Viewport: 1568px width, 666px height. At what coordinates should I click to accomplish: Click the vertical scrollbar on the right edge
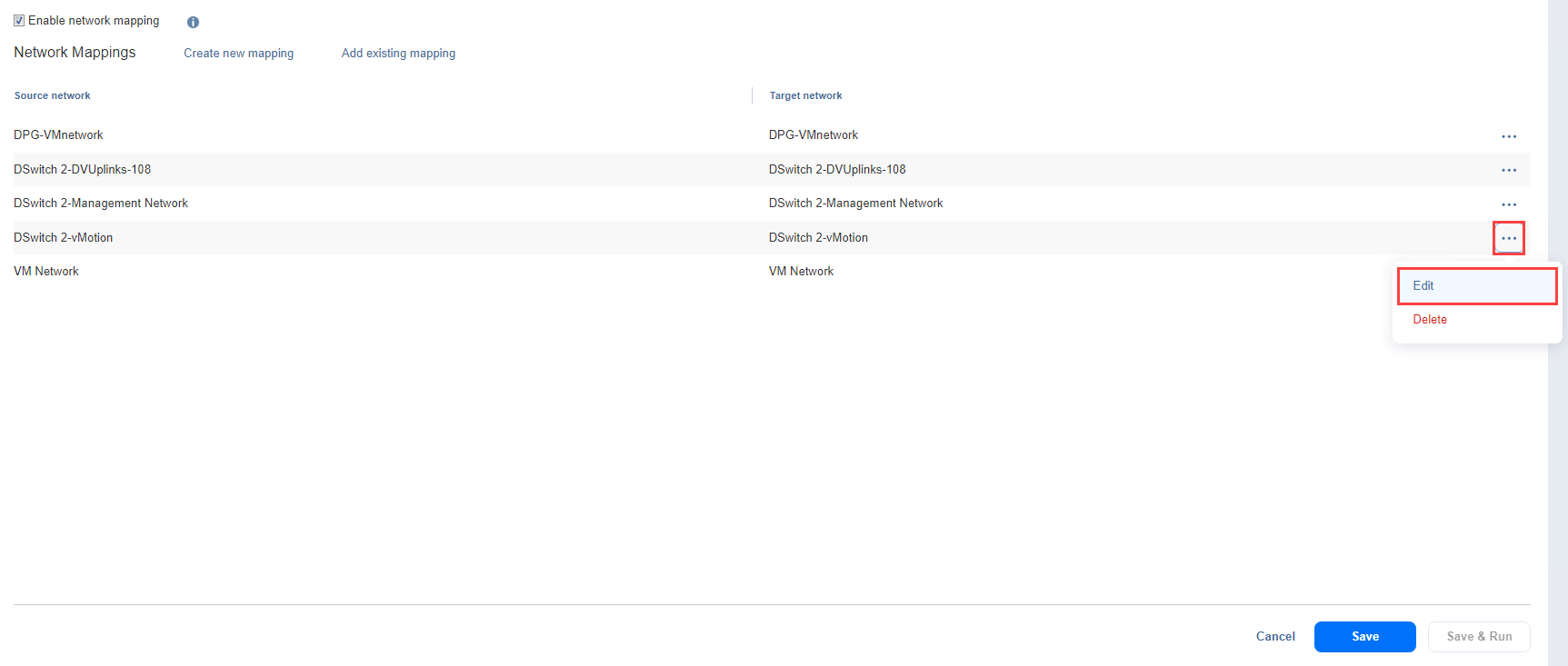(x=1557, y=333)
